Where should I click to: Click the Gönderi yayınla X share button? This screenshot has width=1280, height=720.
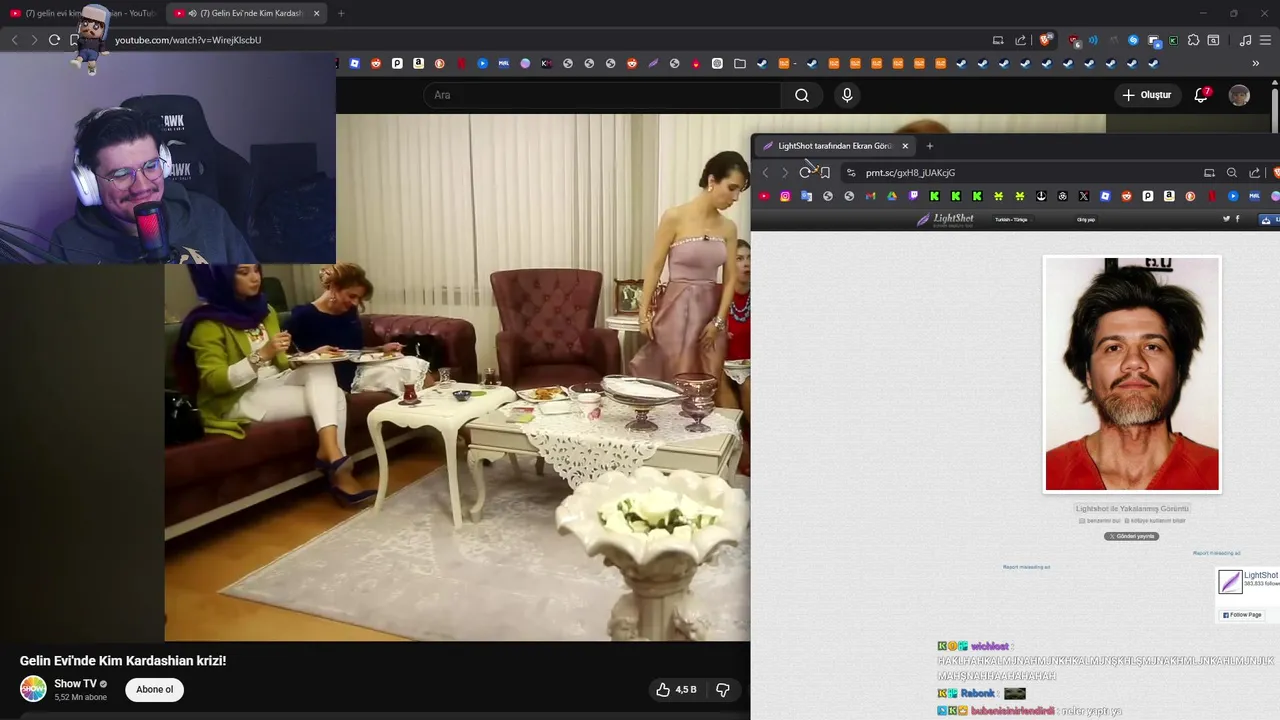(1131, 536)
